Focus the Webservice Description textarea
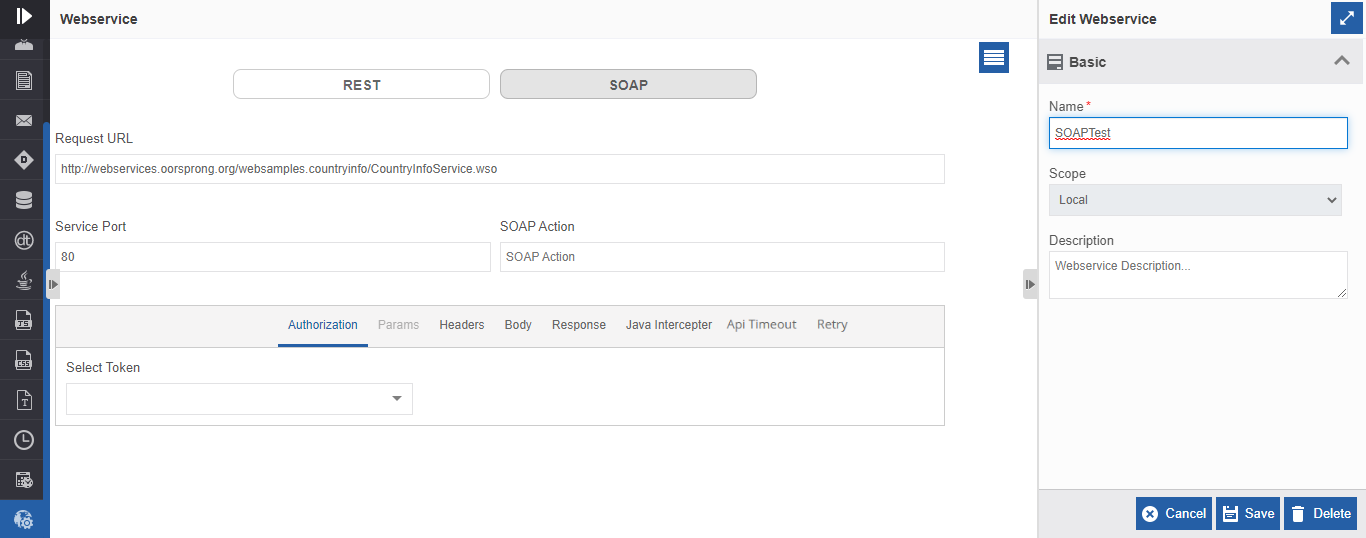 pyautogui.click(x=1198, y=275)
